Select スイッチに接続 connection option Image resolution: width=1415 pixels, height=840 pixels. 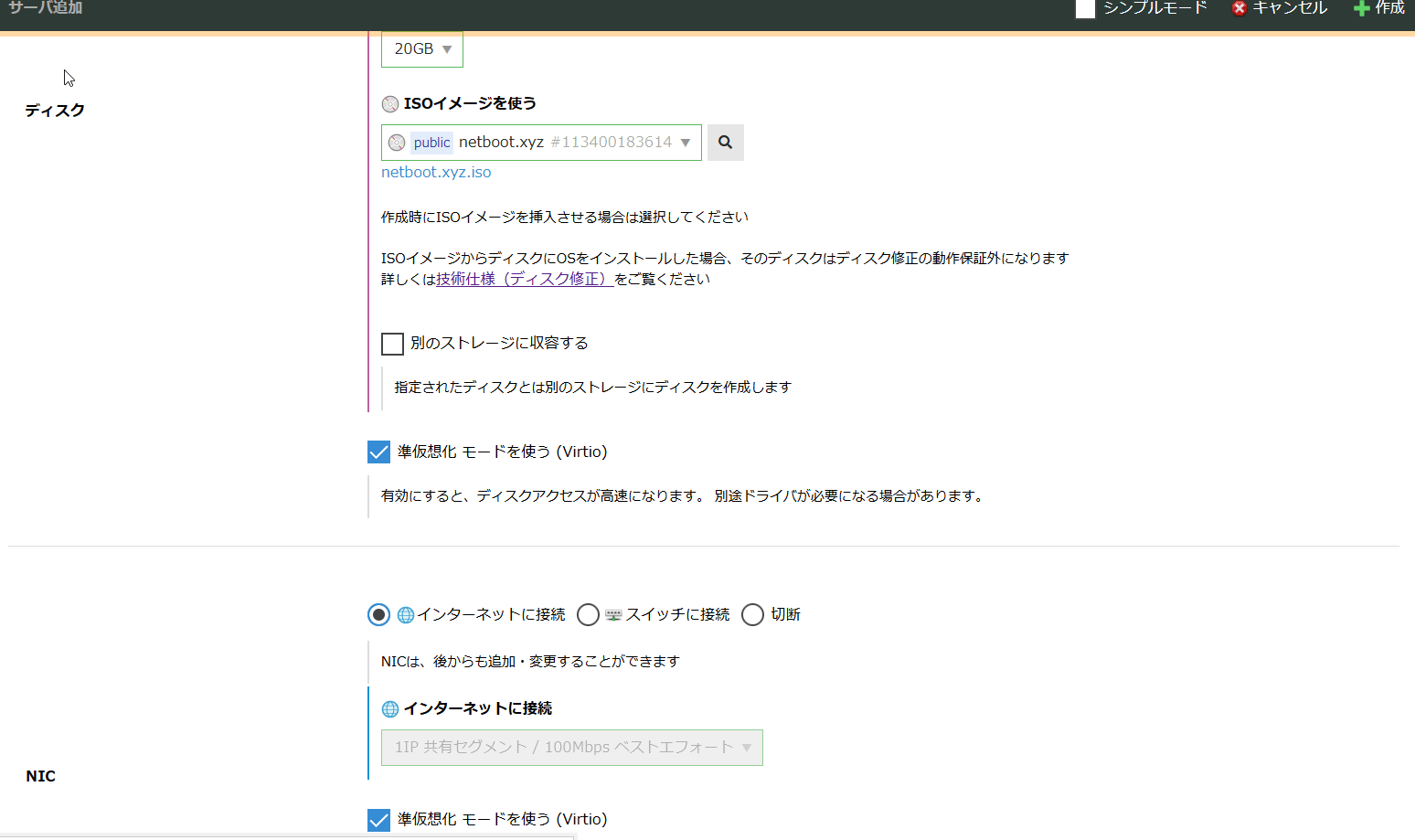tap(588, 614)
